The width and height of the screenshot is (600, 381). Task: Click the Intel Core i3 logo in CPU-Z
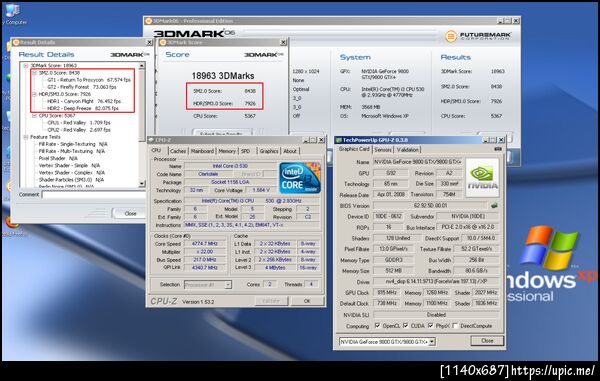[x=300, y=177]
